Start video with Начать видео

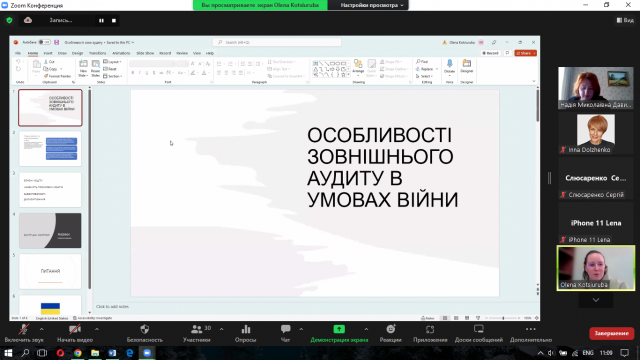[75, 333]
